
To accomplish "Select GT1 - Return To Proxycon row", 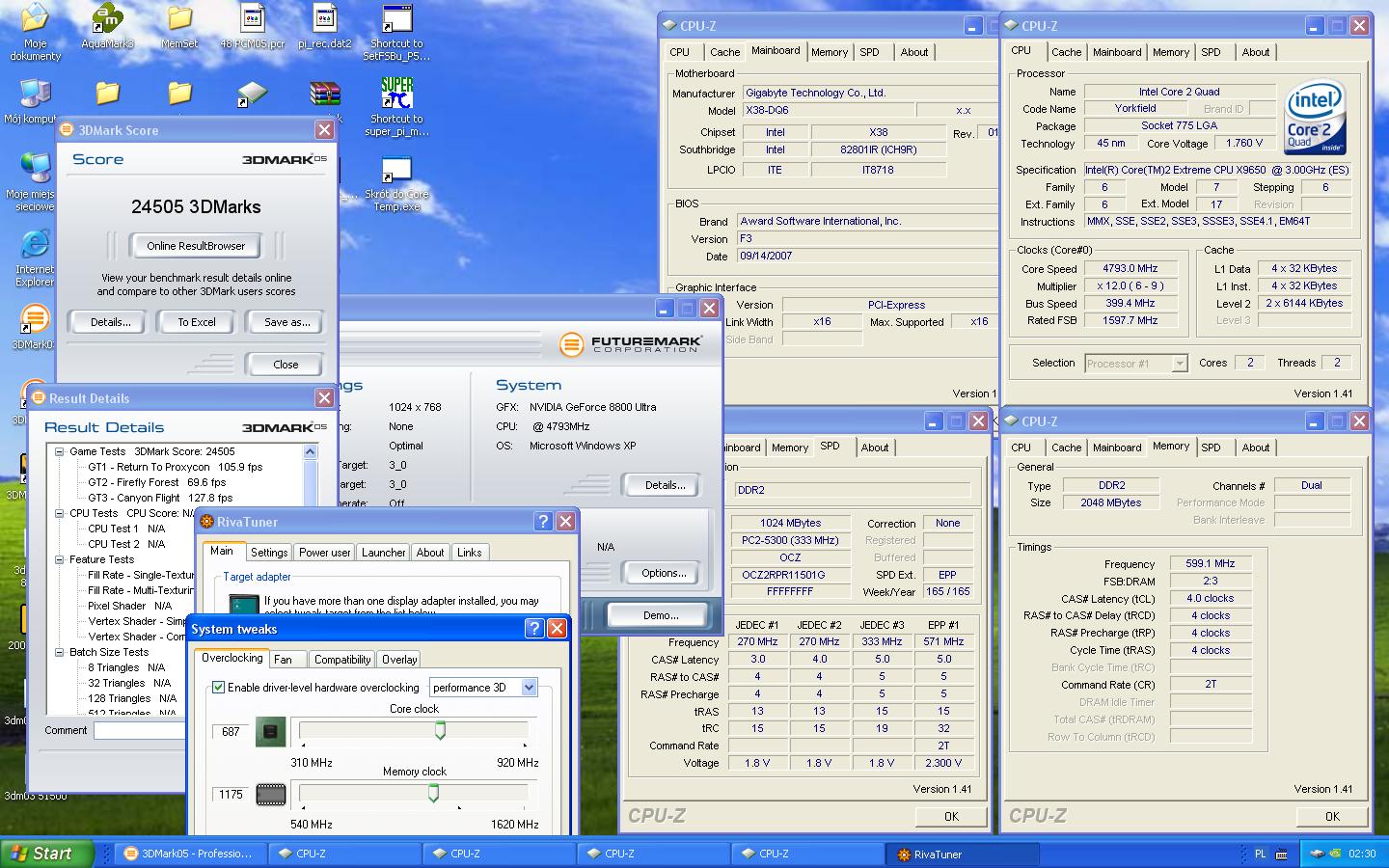I will 175,467.
